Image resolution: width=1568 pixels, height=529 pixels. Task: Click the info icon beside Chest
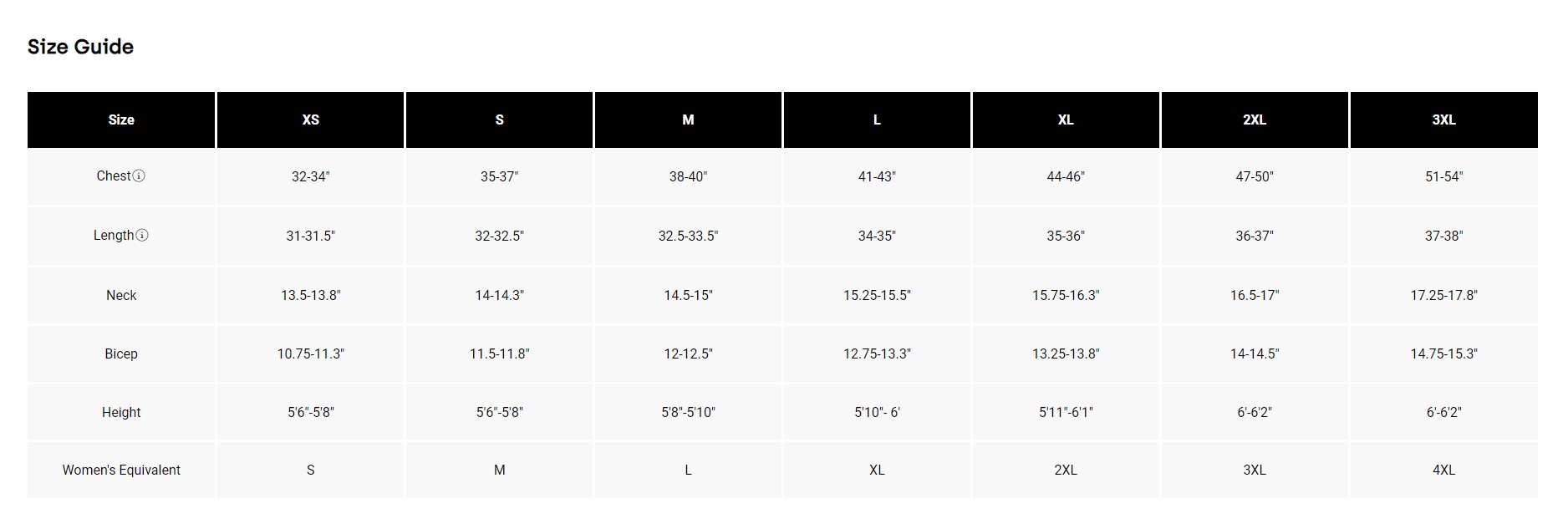(140, 176)
